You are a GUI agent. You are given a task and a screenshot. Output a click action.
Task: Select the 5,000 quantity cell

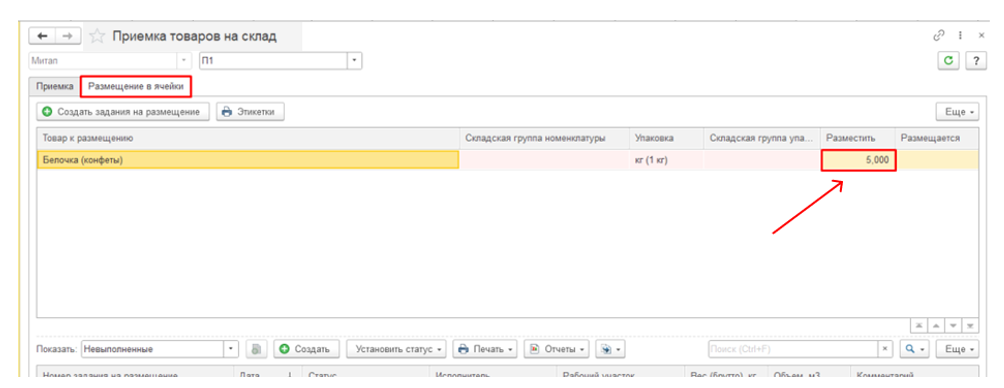tap(858, 160)
